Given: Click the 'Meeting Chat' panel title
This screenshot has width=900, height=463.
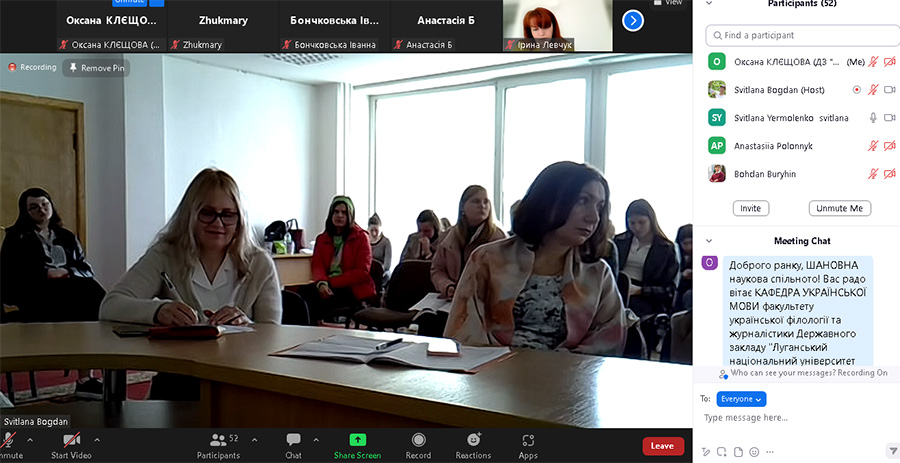Looking at the screenshot, I should (802, 241).
